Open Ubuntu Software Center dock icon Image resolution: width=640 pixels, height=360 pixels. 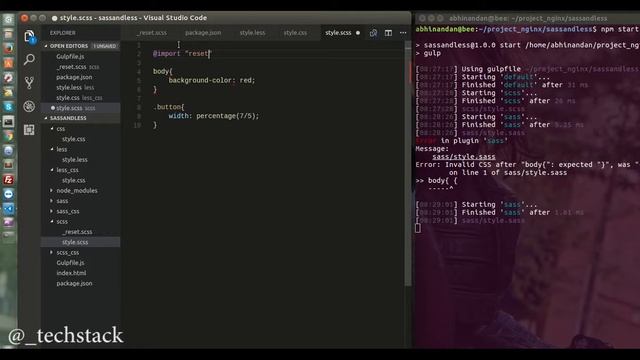pos(8,63)
